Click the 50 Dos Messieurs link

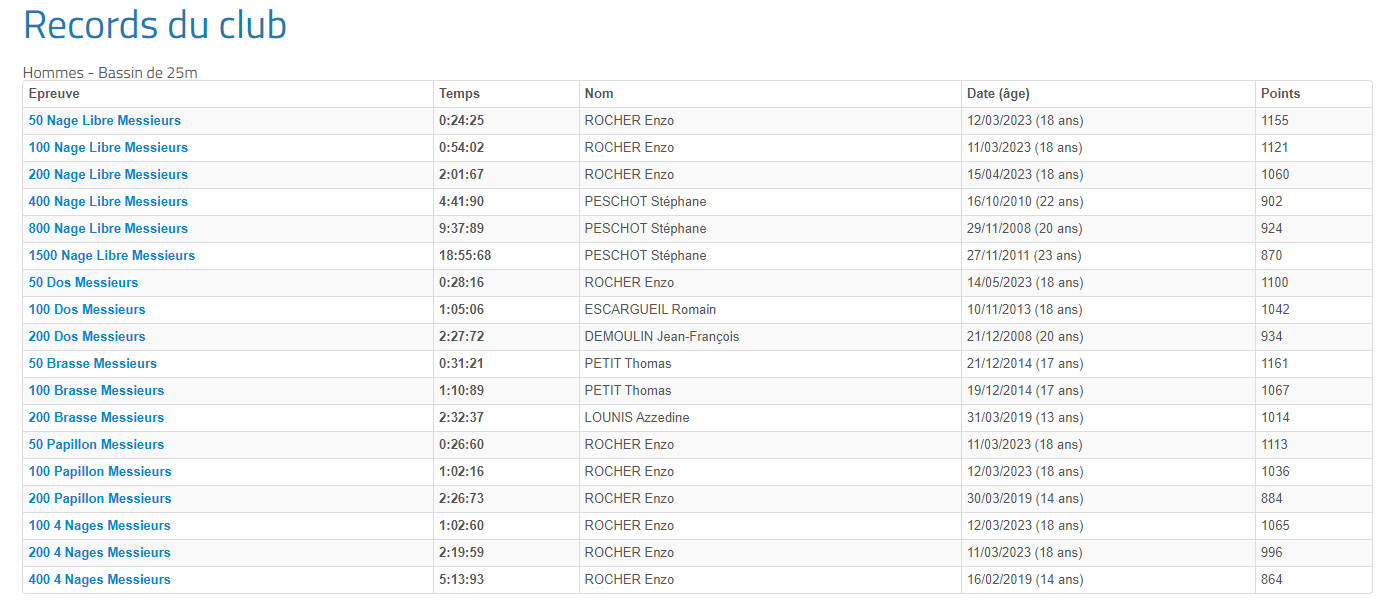pos(84,283)
